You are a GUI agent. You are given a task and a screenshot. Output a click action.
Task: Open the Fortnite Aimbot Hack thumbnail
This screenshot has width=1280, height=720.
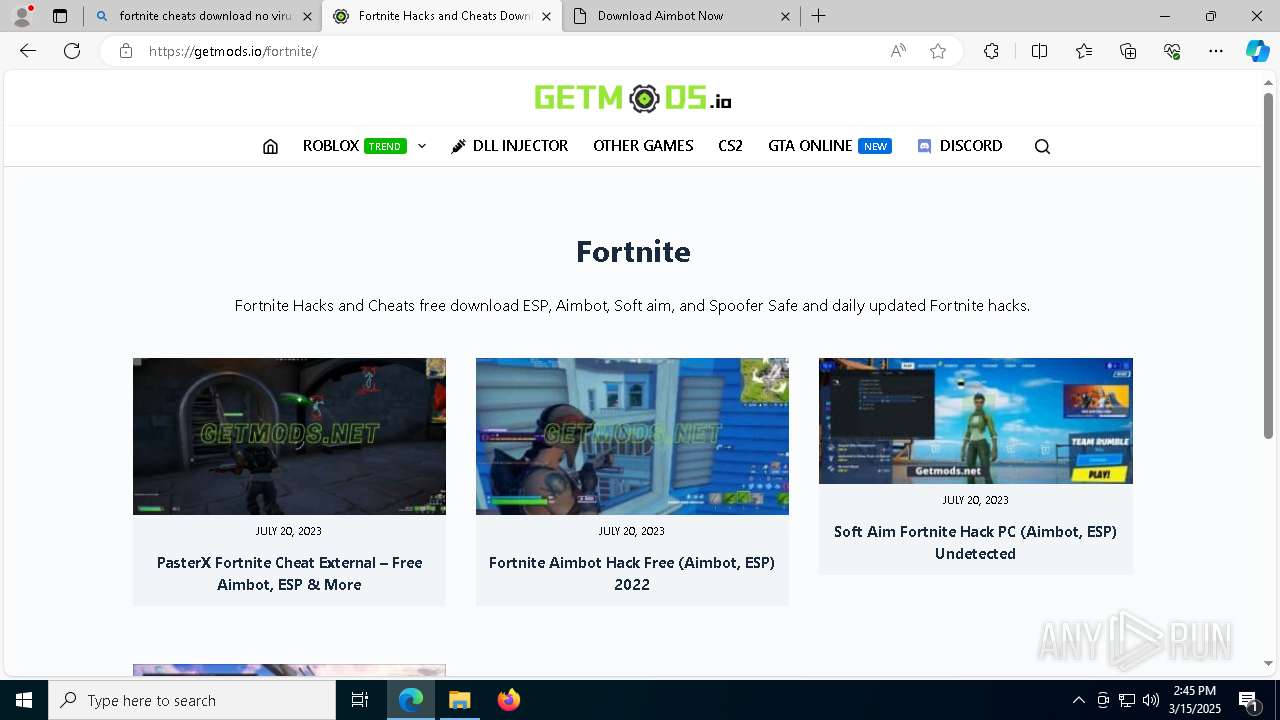632,436
